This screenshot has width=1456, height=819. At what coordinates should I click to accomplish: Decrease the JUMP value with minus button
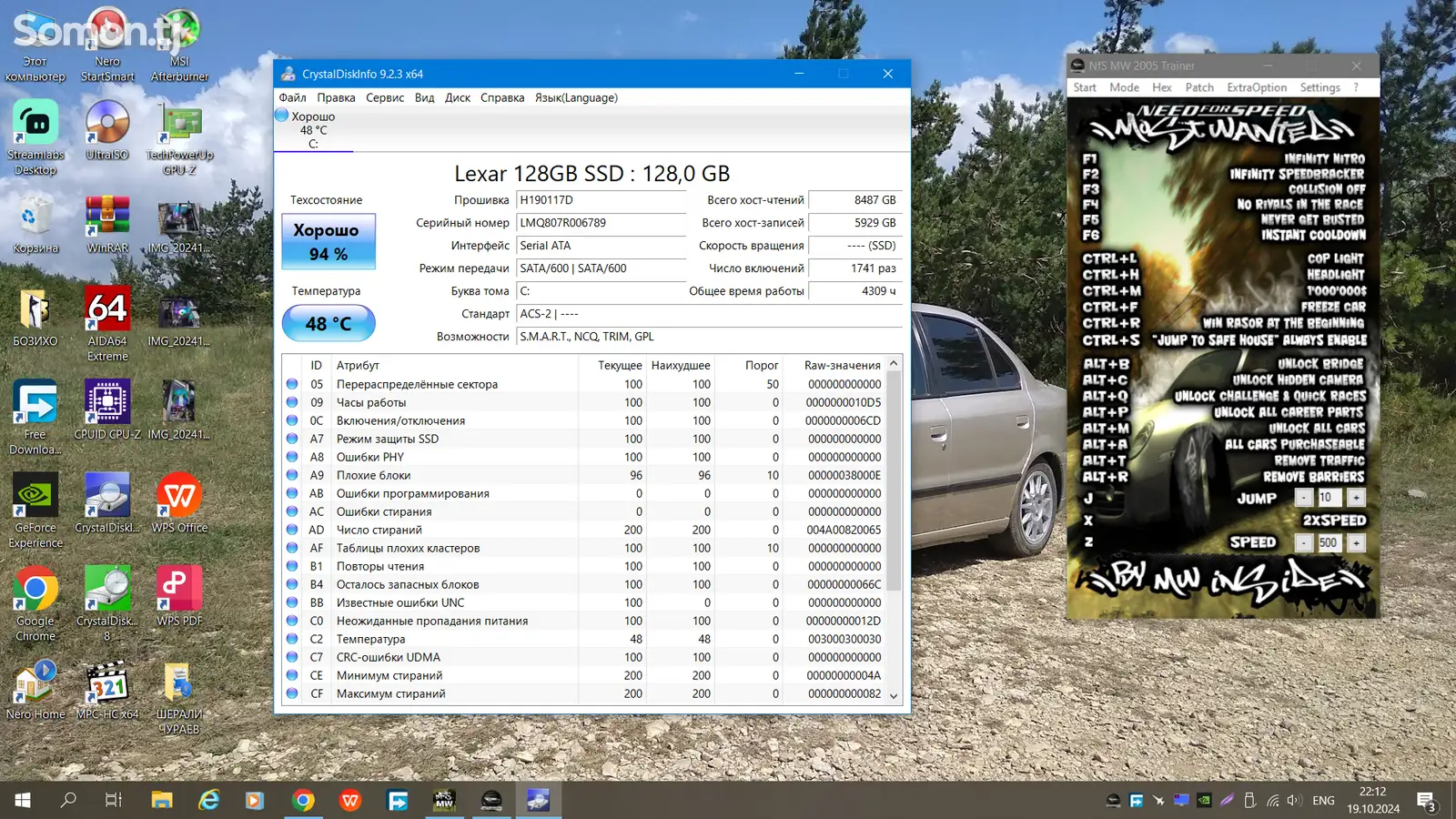(x=1304, y=498)
